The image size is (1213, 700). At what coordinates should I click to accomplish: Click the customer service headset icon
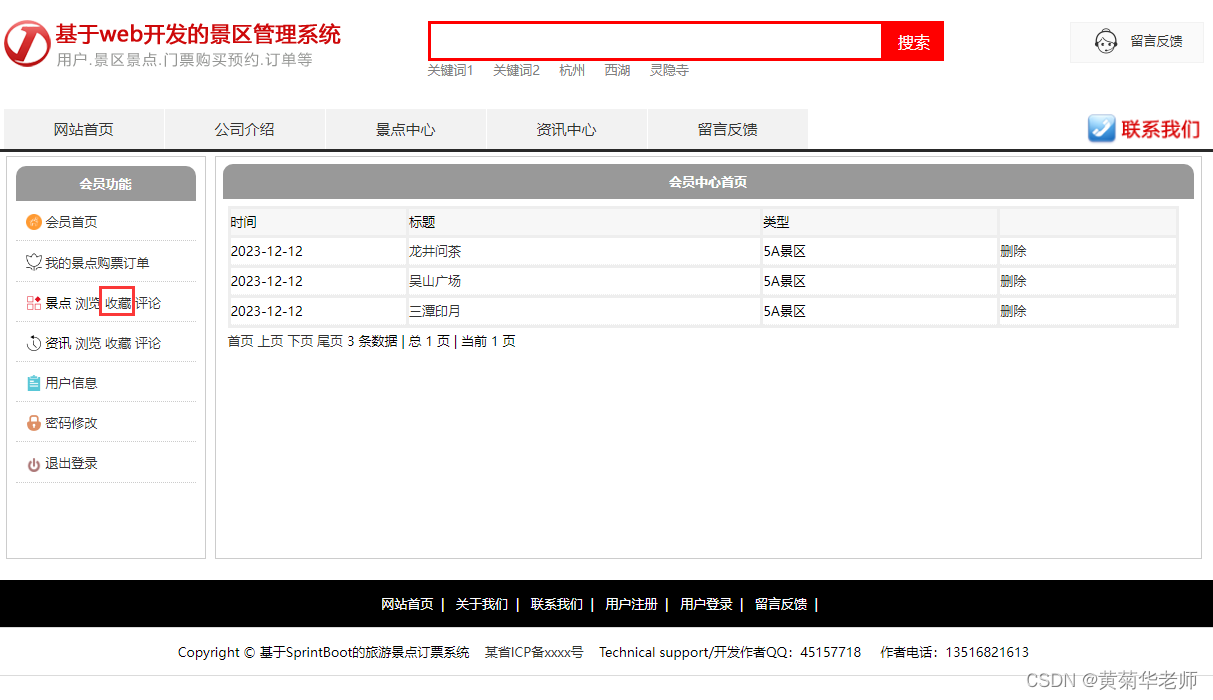[1105, 42]
